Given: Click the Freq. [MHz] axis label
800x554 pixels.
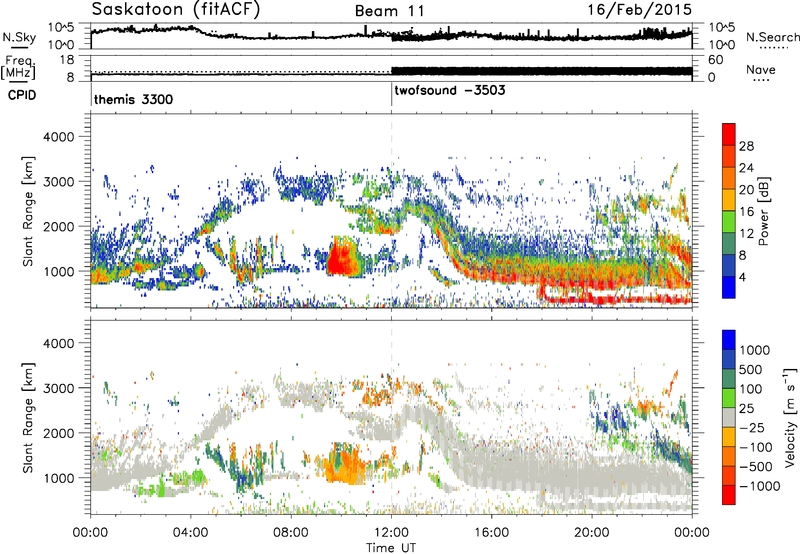Looking at the screenshot, I should (19, 68).
